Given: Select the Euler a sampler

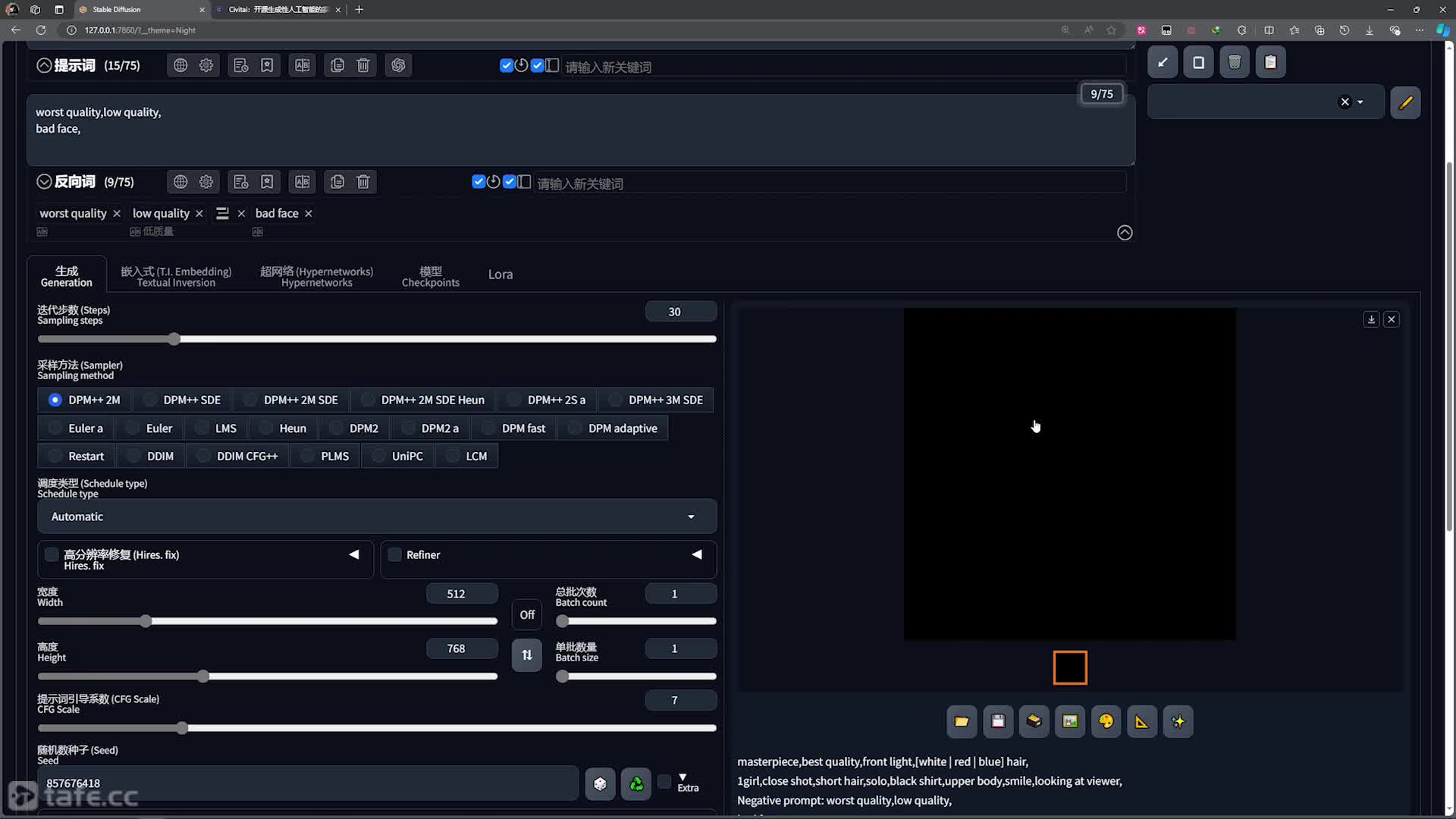Looking at the screenshot, I should click(x=75, y=428).
